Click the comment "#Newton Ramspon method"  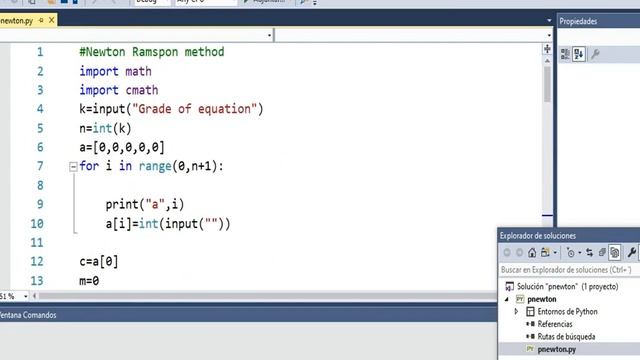point(152,52)
